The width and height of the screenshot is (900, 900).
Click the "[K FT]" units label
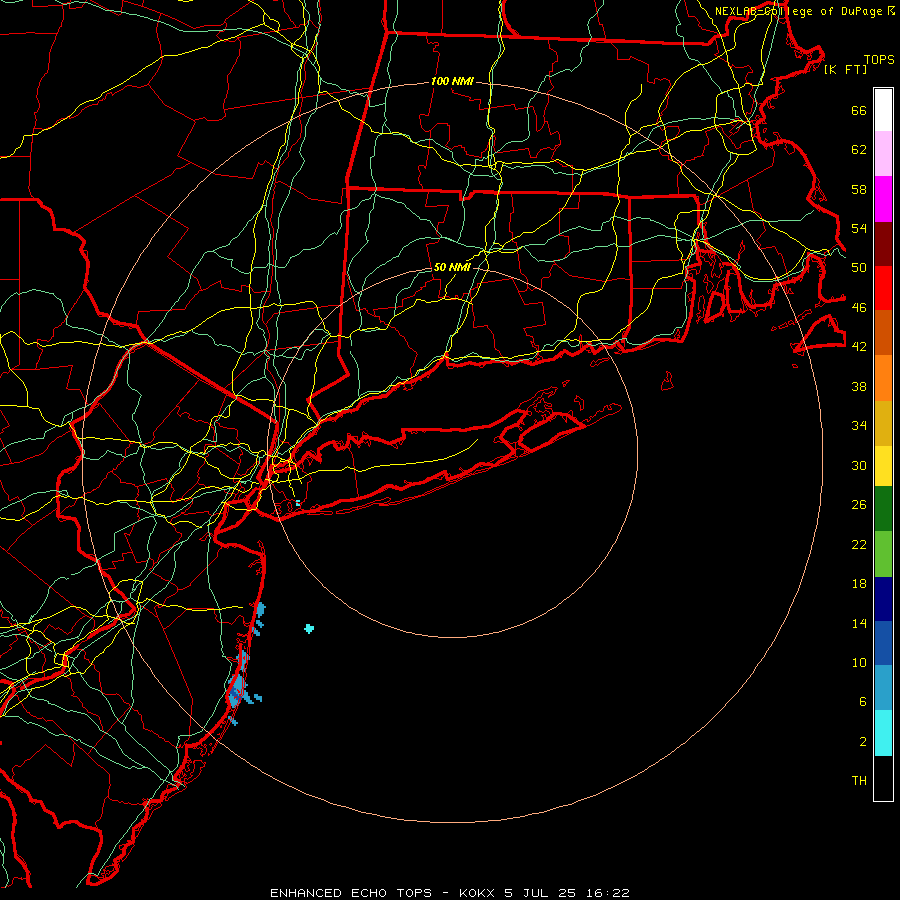tap(845, 69)
